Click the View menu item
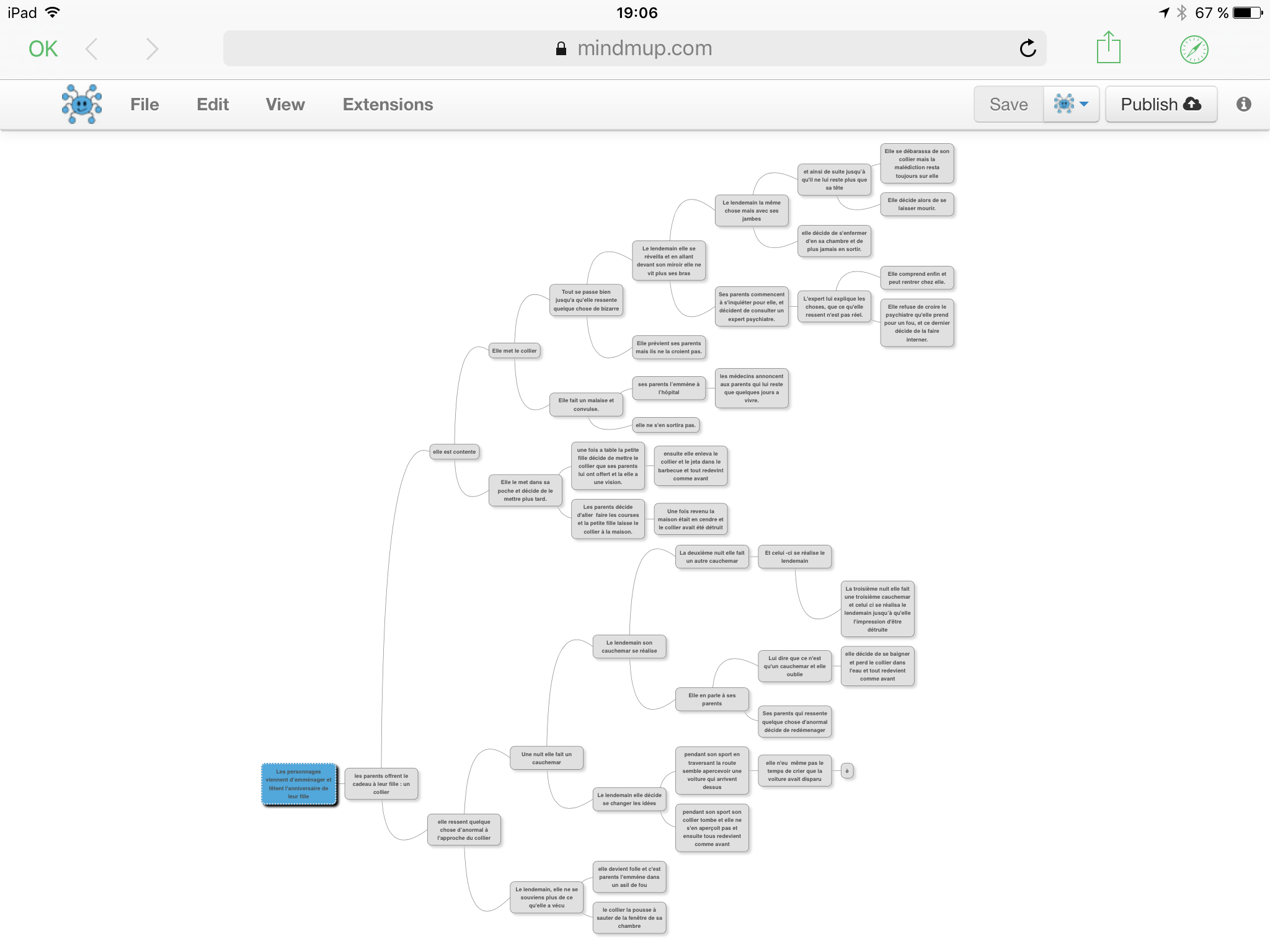 285,104
